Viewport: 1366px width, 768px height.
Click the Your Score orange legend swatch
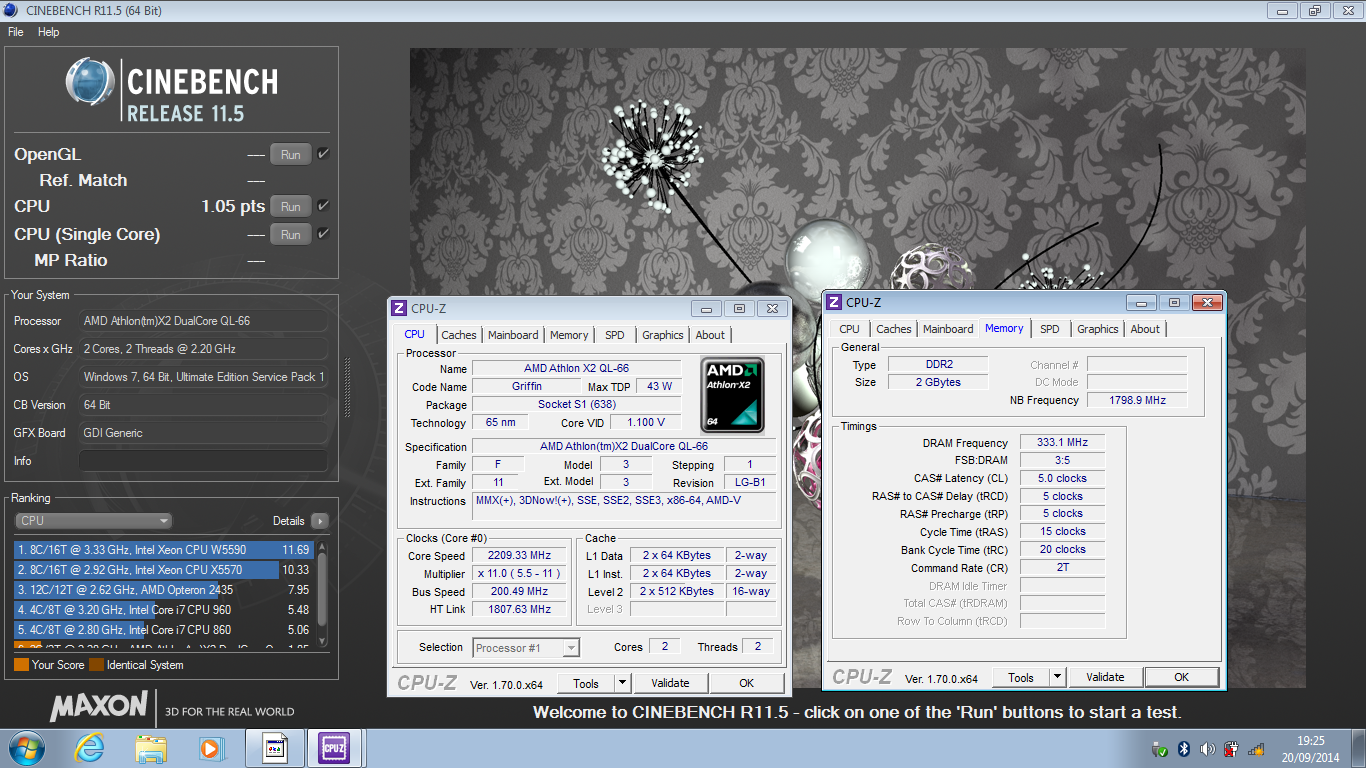21,665
